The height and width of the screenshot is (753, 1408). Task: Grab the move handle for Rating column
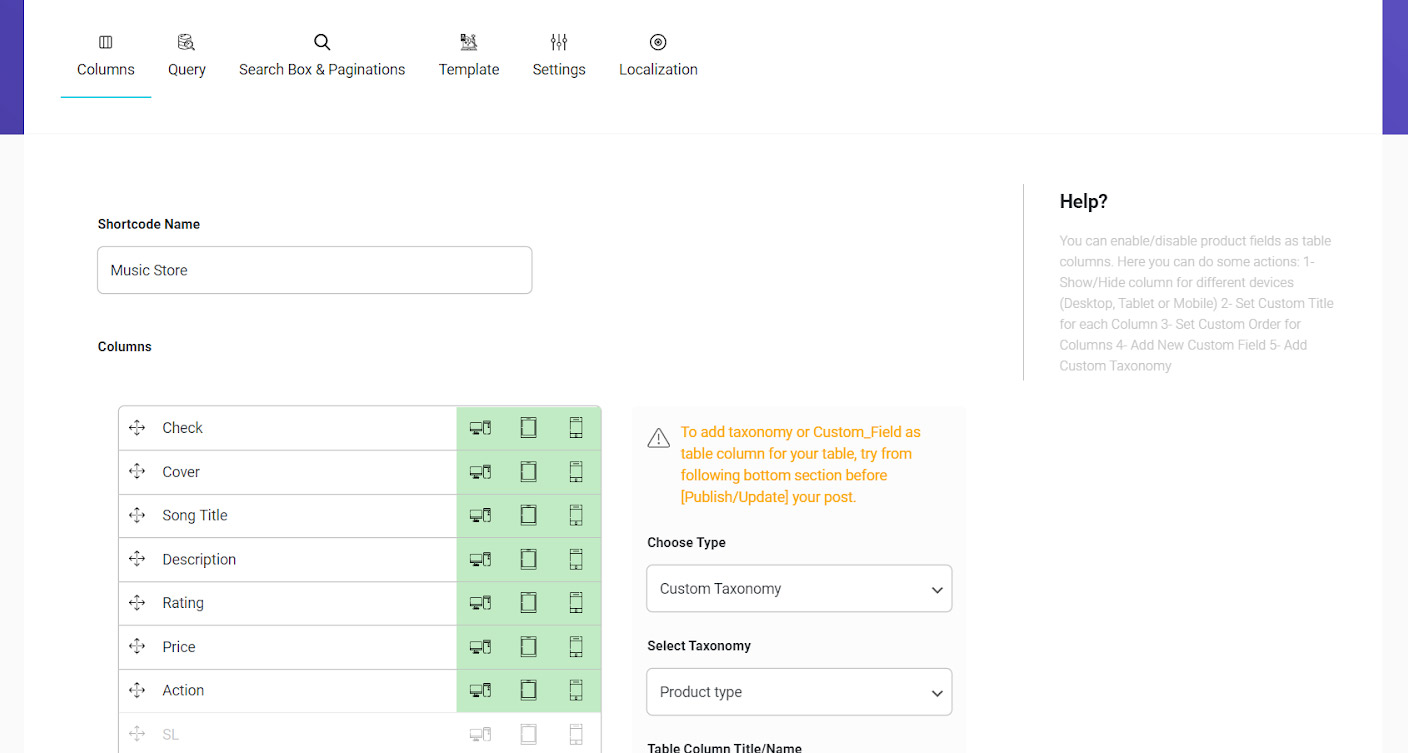(x=138, y=603)
